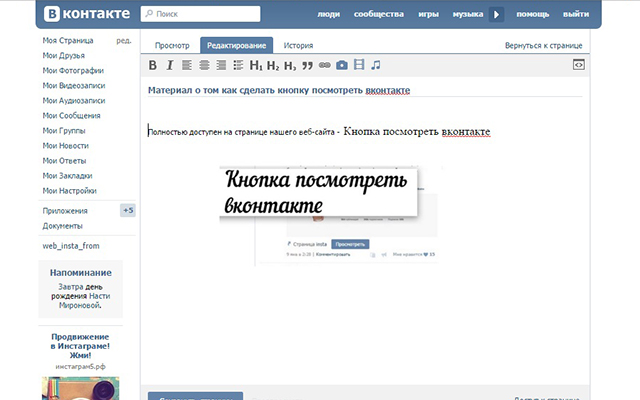This screenshot has width=640, height=400.
Task: Click the body text line starting Полностью доступен
Action: point(319,131)
